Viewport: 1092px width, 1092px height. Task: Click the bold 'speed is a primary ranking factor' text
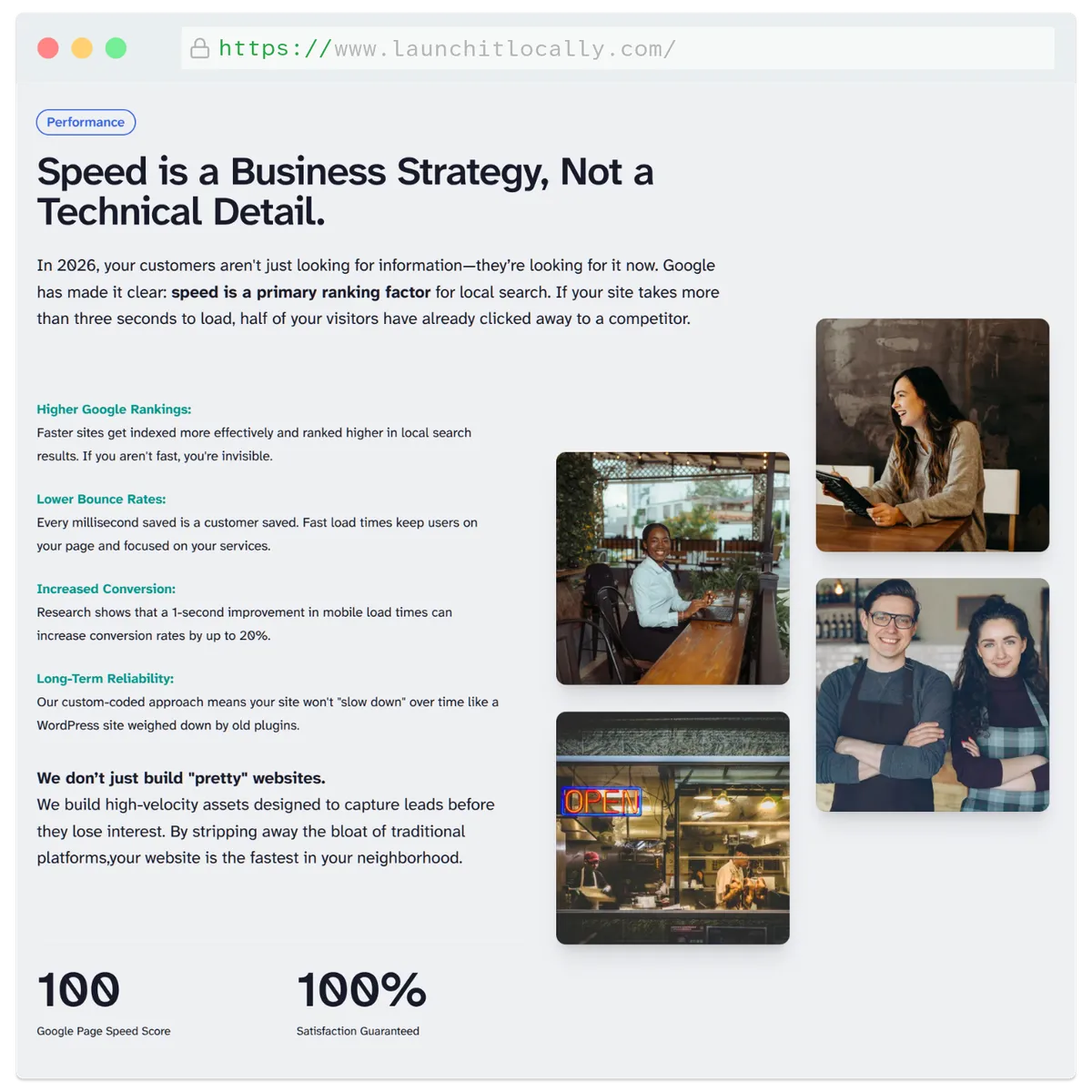point(300,292)
